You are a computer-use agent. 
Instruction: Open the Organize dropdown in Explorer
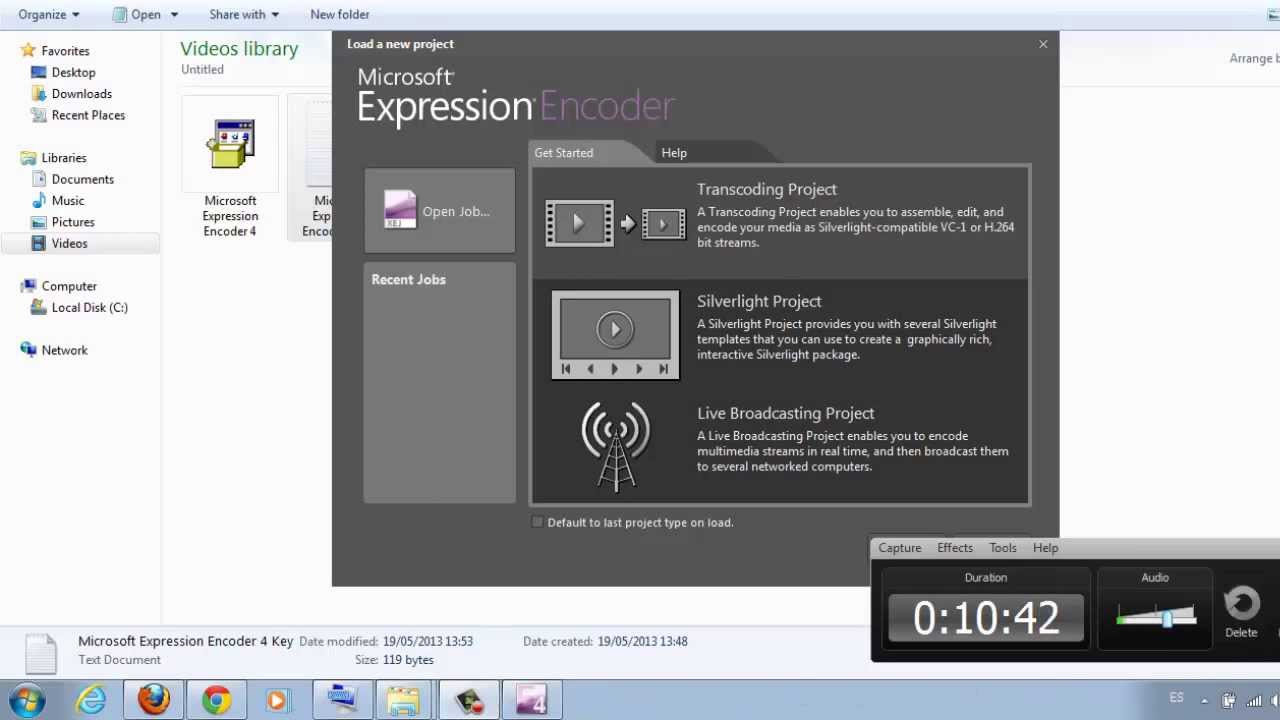48,14
